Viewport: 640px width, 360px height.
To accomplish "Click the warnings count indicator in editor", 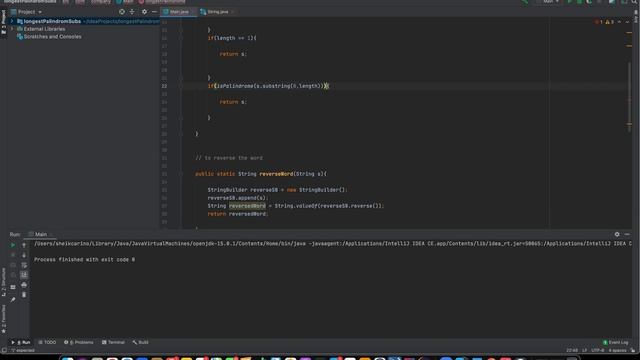I will pyautogui.click(x=609, y=22).
